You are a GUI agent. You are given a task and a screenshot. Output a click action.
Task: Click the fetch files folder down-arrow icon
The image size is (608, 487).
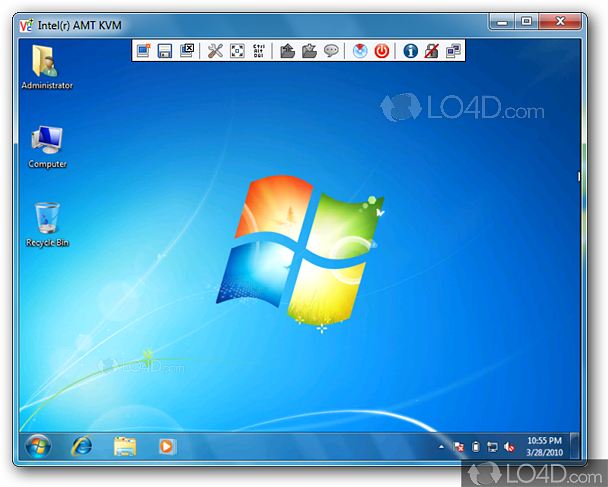(309, 51)
